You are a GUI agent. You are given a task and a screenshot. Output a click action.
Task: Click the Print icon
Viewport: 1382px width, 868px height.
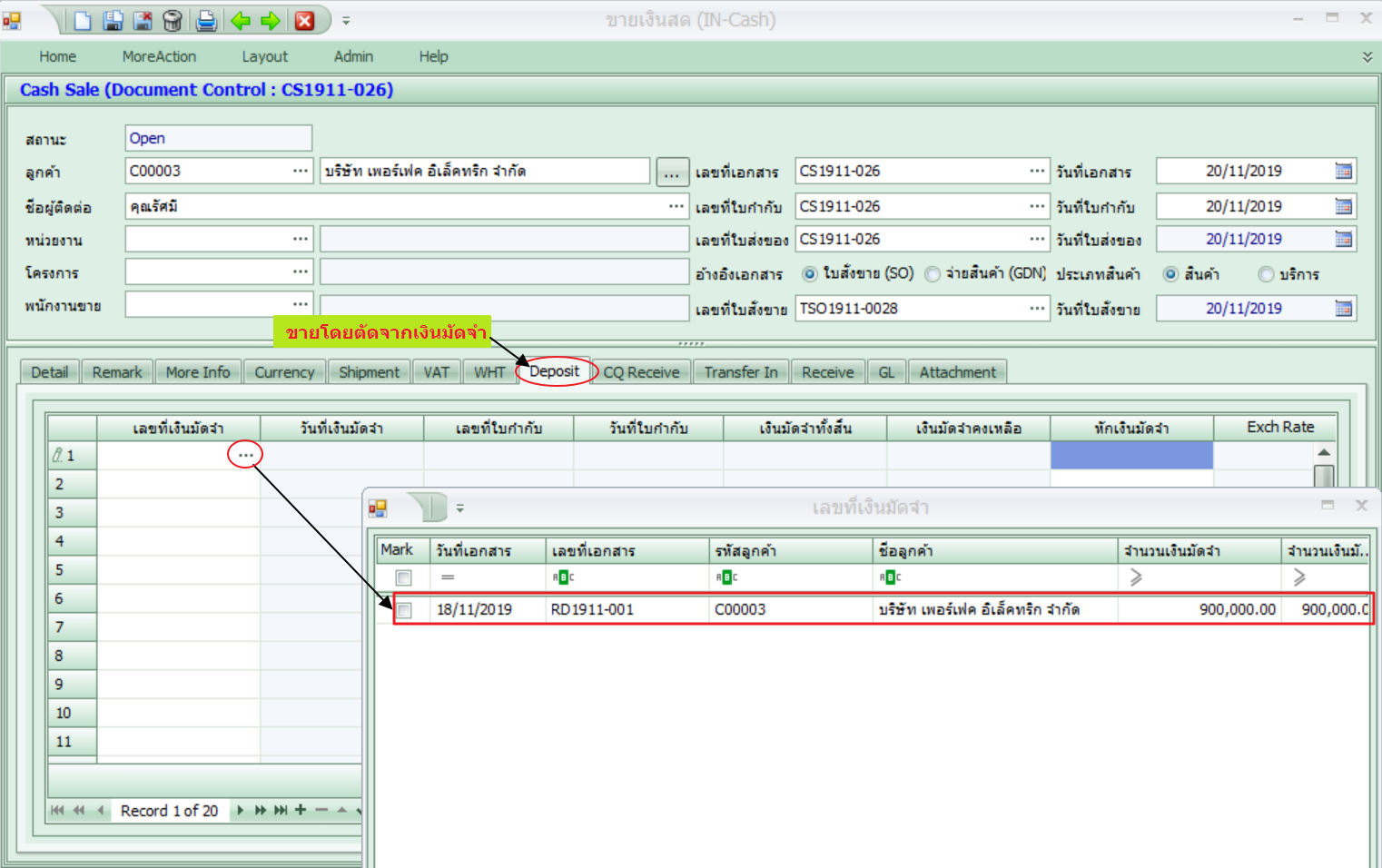pos(207,20)
